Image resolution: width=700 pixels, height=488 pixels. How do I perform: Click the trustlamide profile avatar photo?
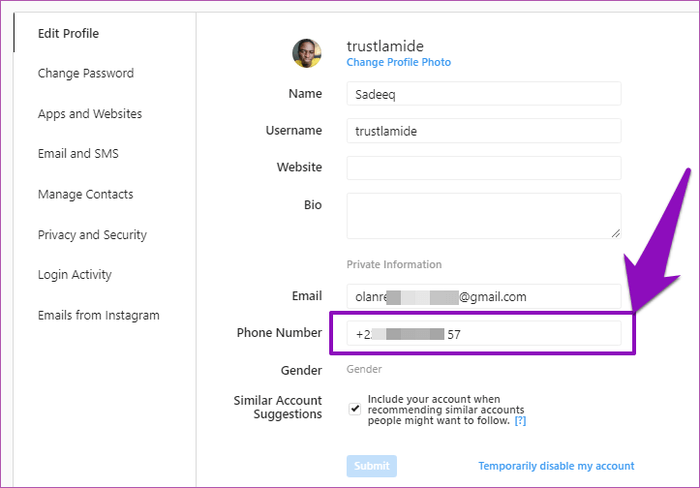307,54
